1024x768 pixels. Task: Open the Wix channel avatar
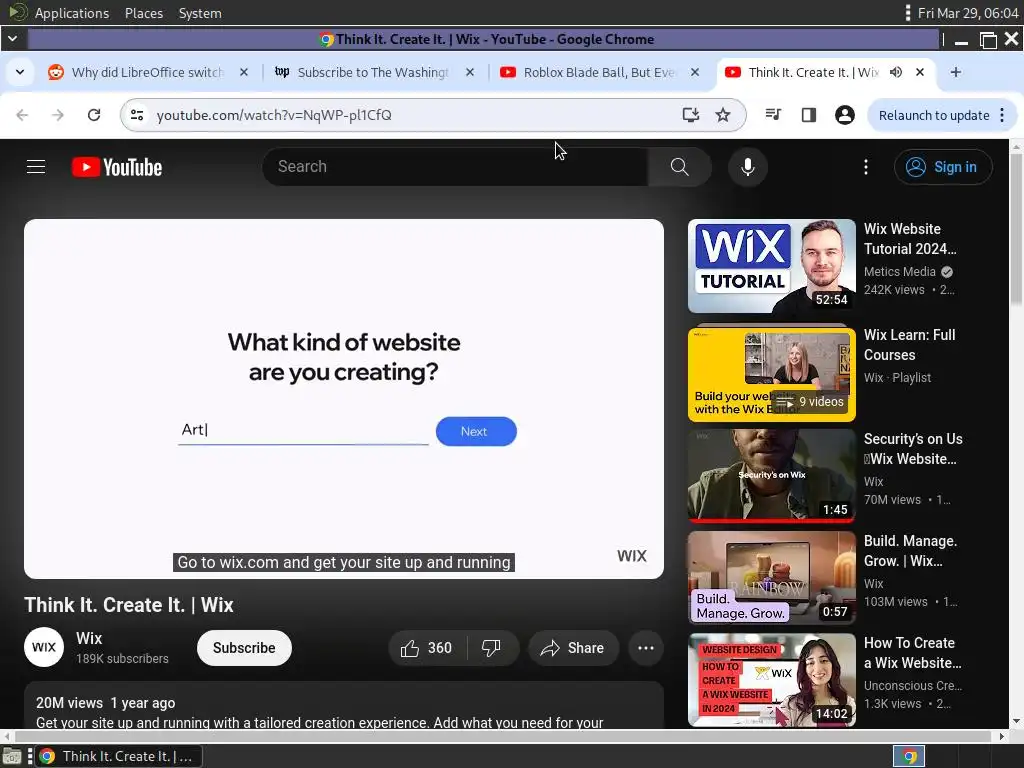coord(44,647)
